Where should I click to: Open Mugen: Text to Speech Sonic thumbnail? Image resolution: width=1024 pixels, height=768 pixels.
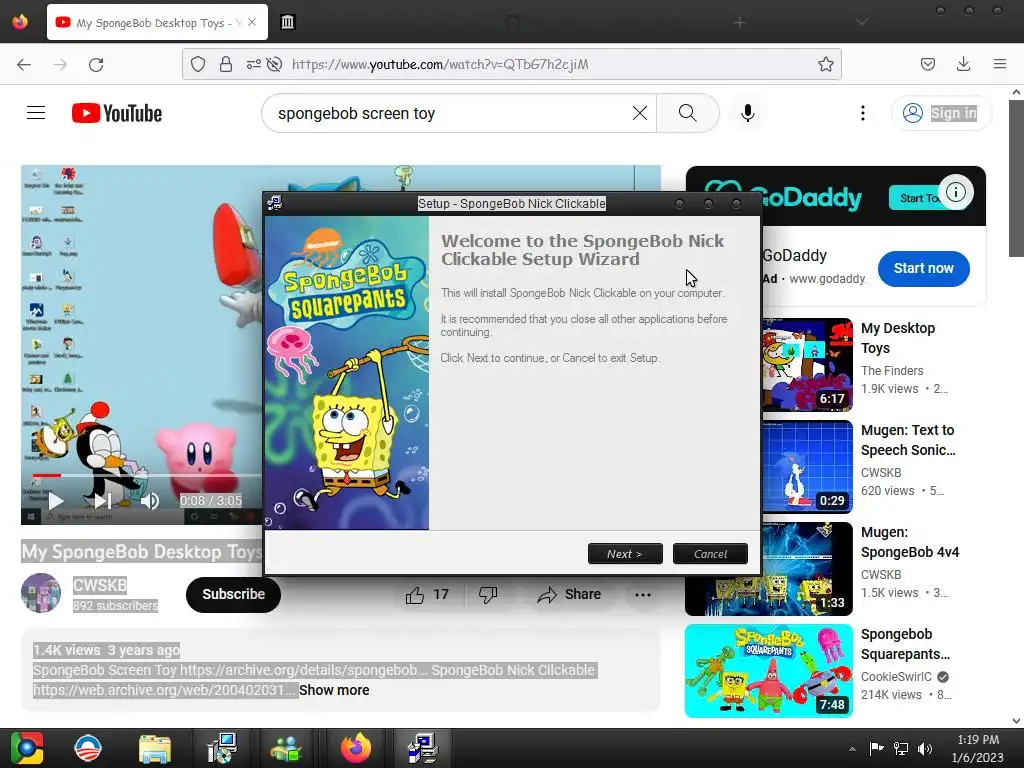[x=807, y=466]
